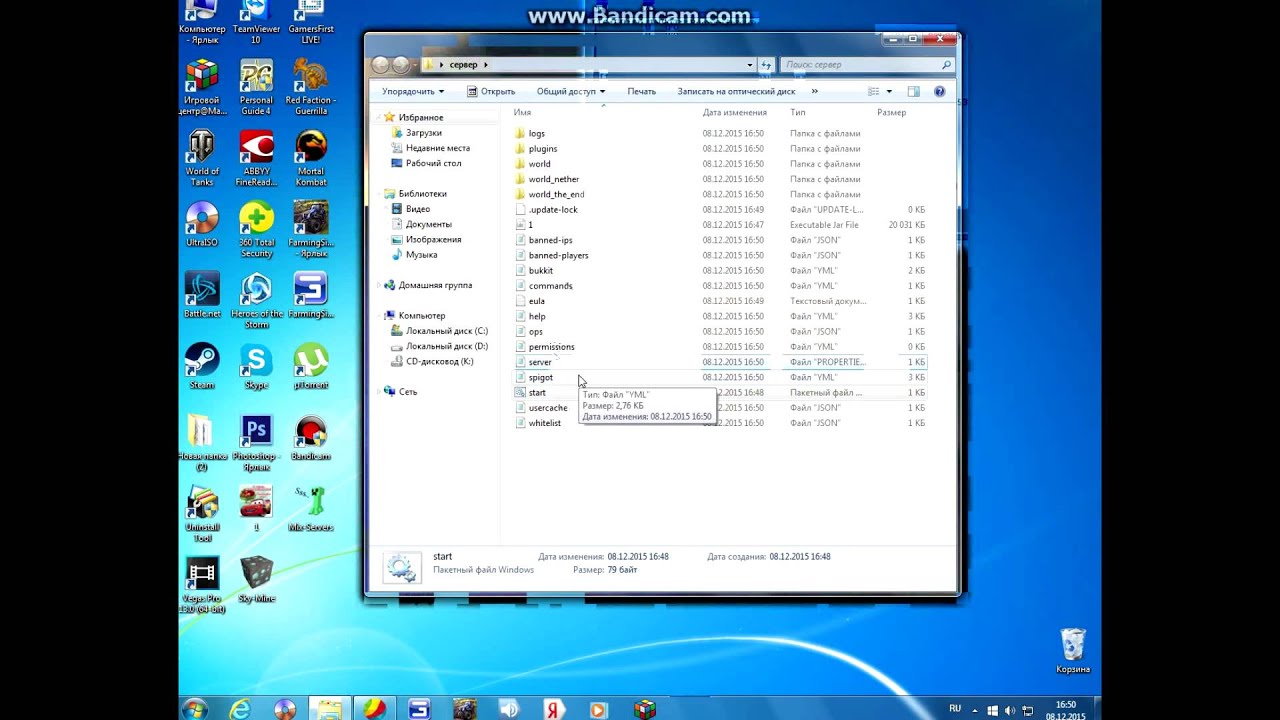Show hidden toolbar commands with » chevron

(814, 91)
